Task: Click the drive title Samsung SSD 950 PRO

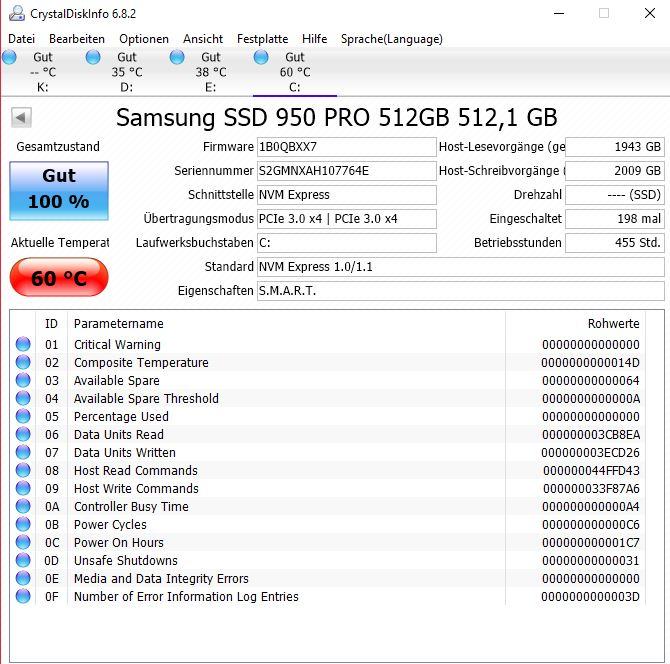Action: click(x=336, y=117)
